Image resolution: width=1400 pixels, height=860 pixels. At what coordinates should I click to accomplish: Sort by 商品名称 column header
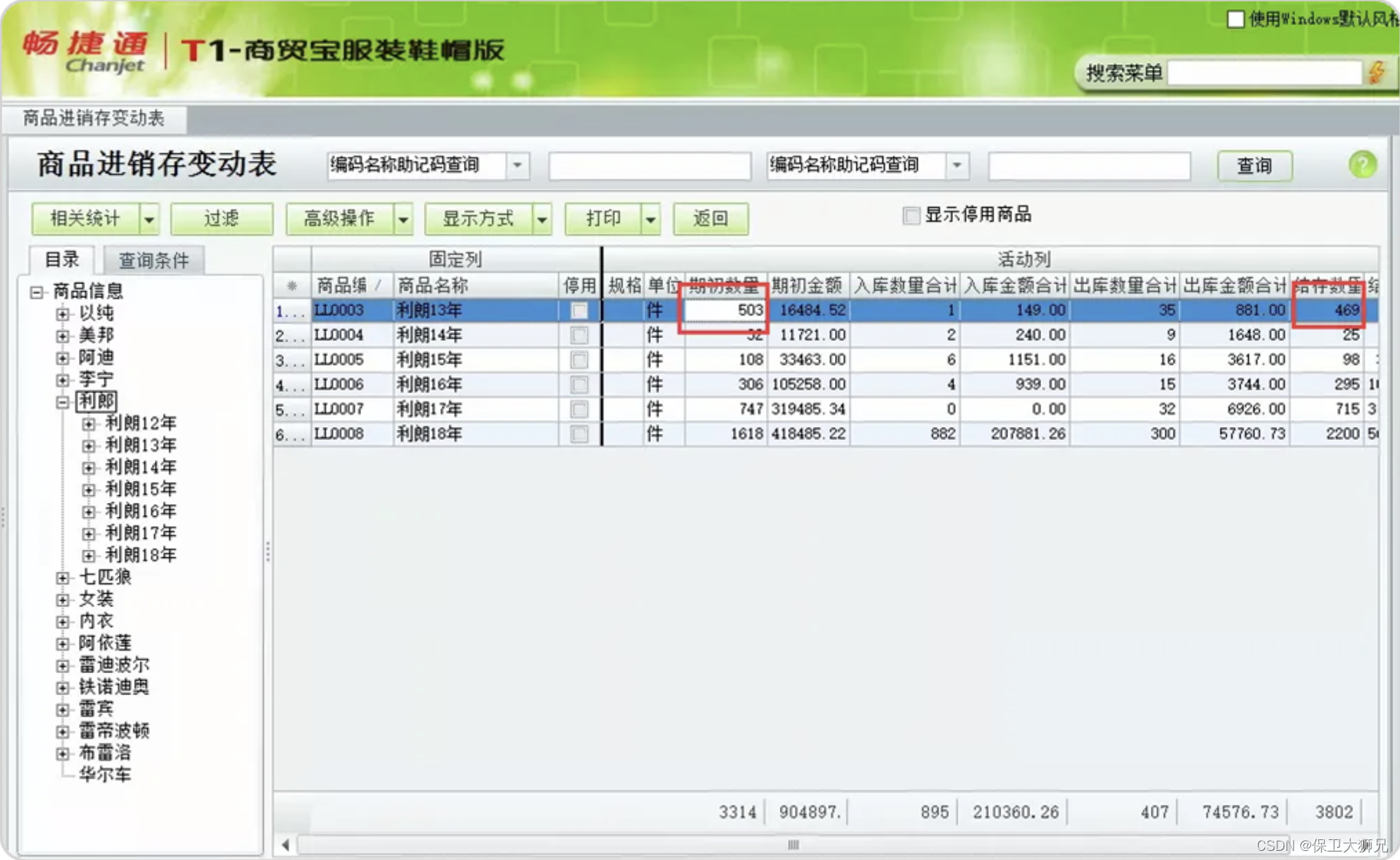click(475, 286)
